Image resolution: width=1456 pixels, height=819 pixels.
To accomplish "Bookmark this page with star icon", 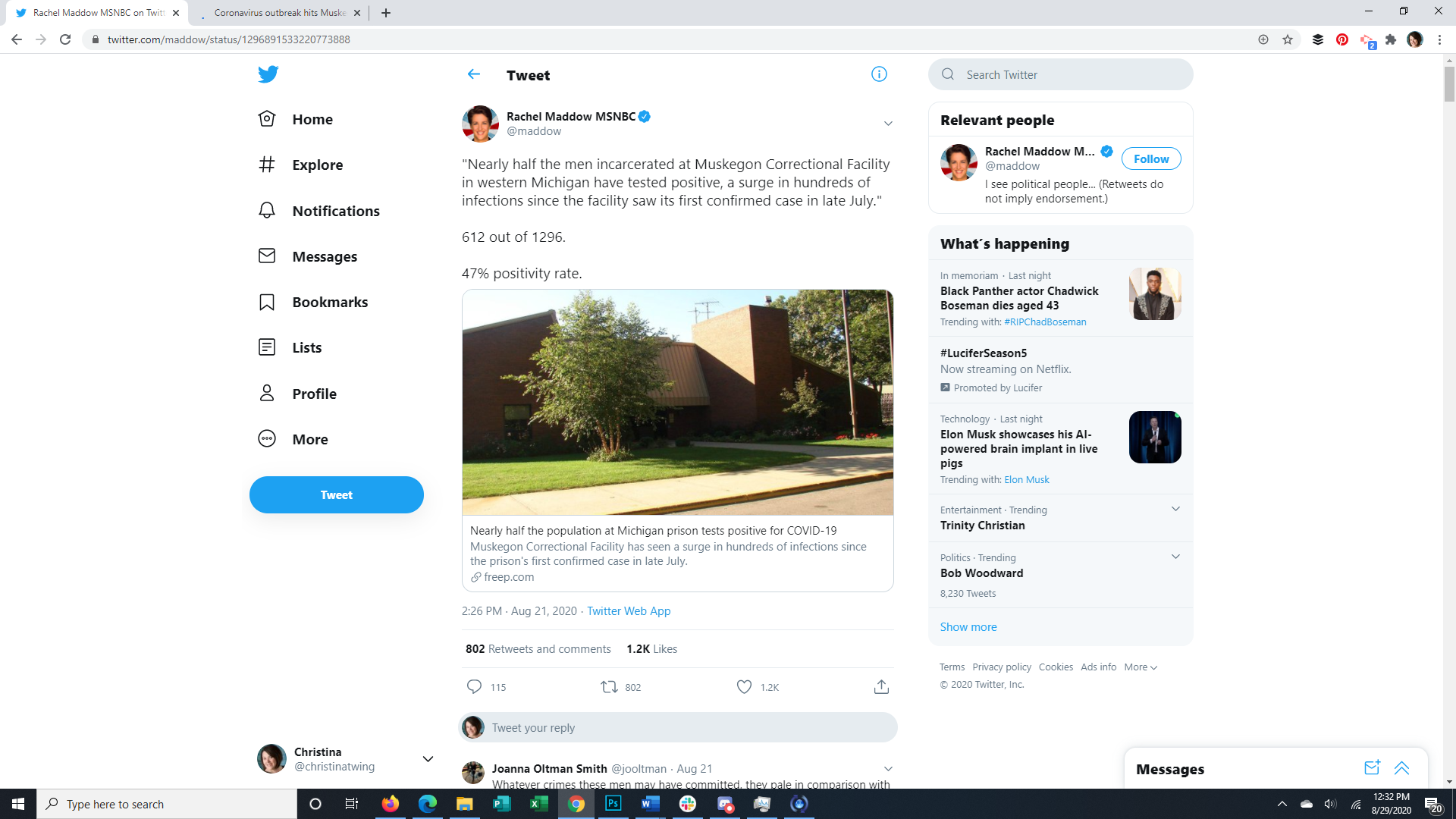I will (1288, 39).
